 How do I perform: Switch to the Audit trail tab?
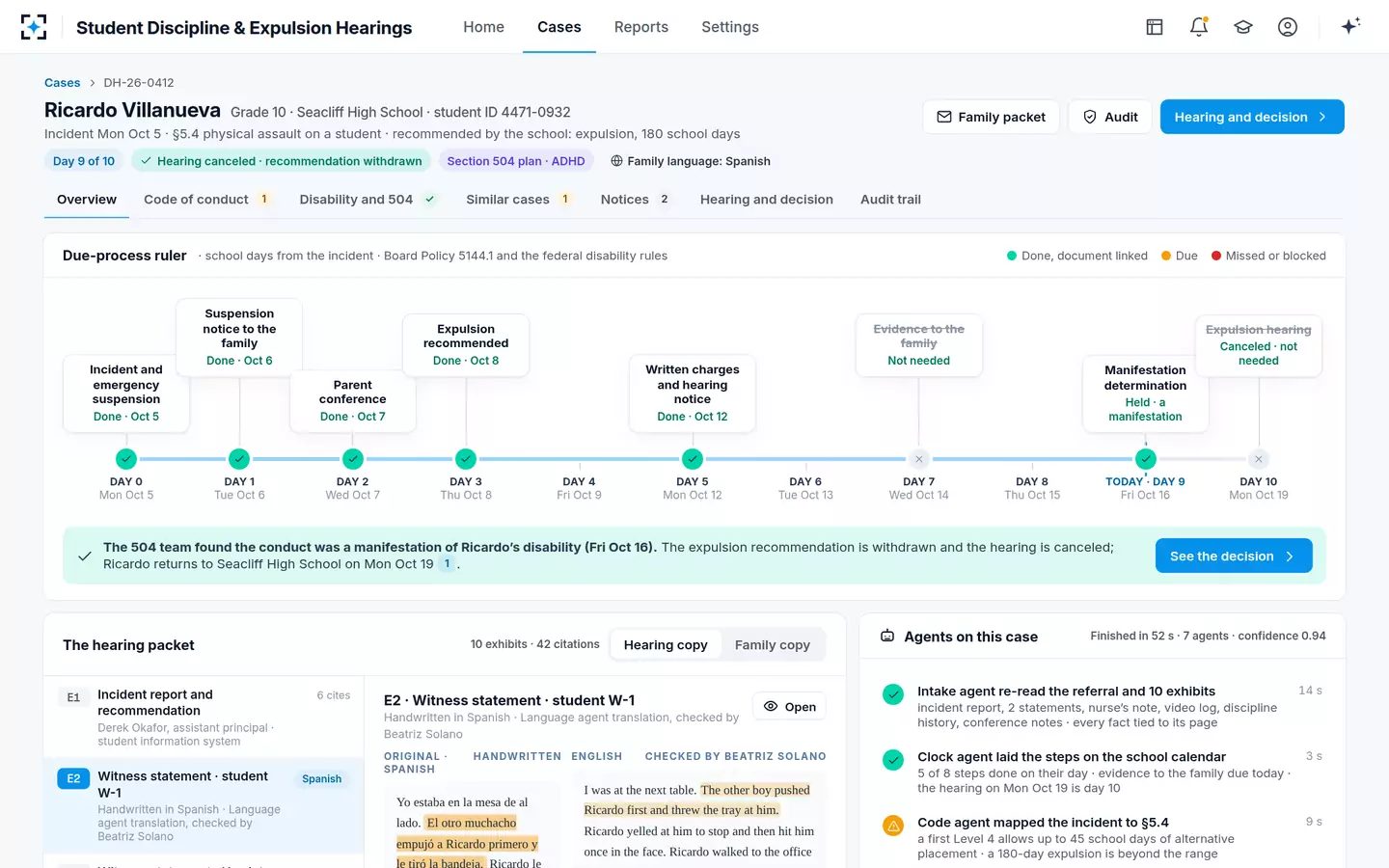(x=890, y=200)
